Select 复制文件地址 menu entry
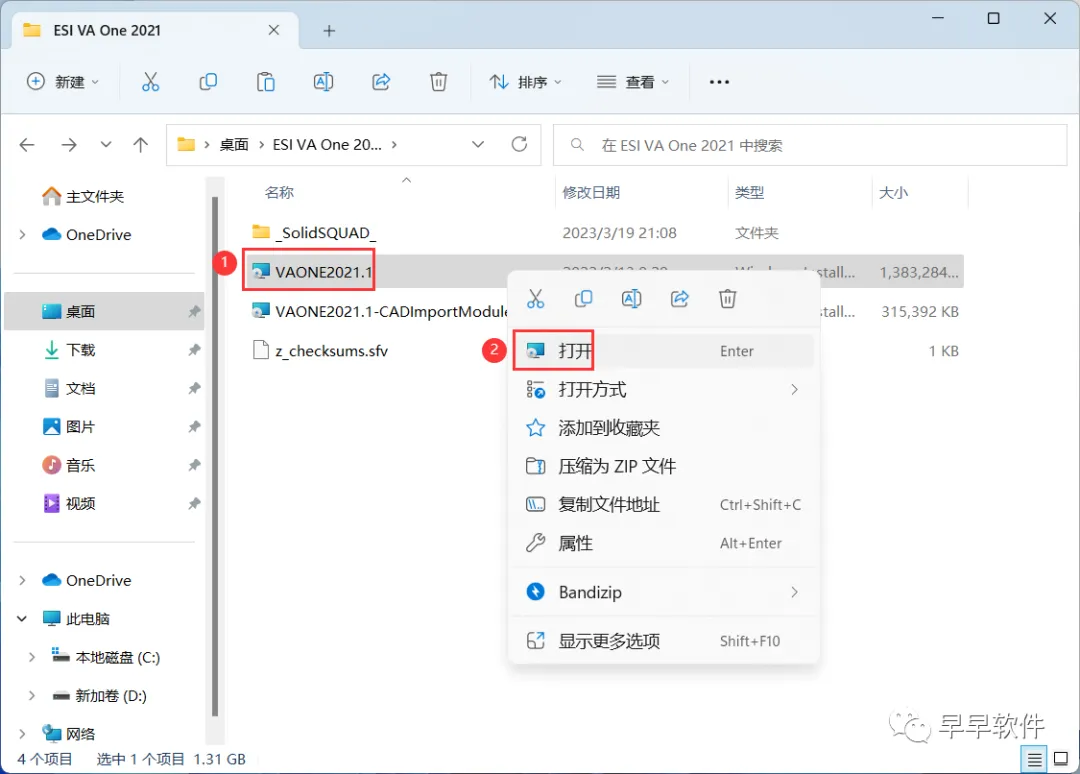The width and height of the screenshot is (1080, 774). pyautogui.click(x=663, y=505)
